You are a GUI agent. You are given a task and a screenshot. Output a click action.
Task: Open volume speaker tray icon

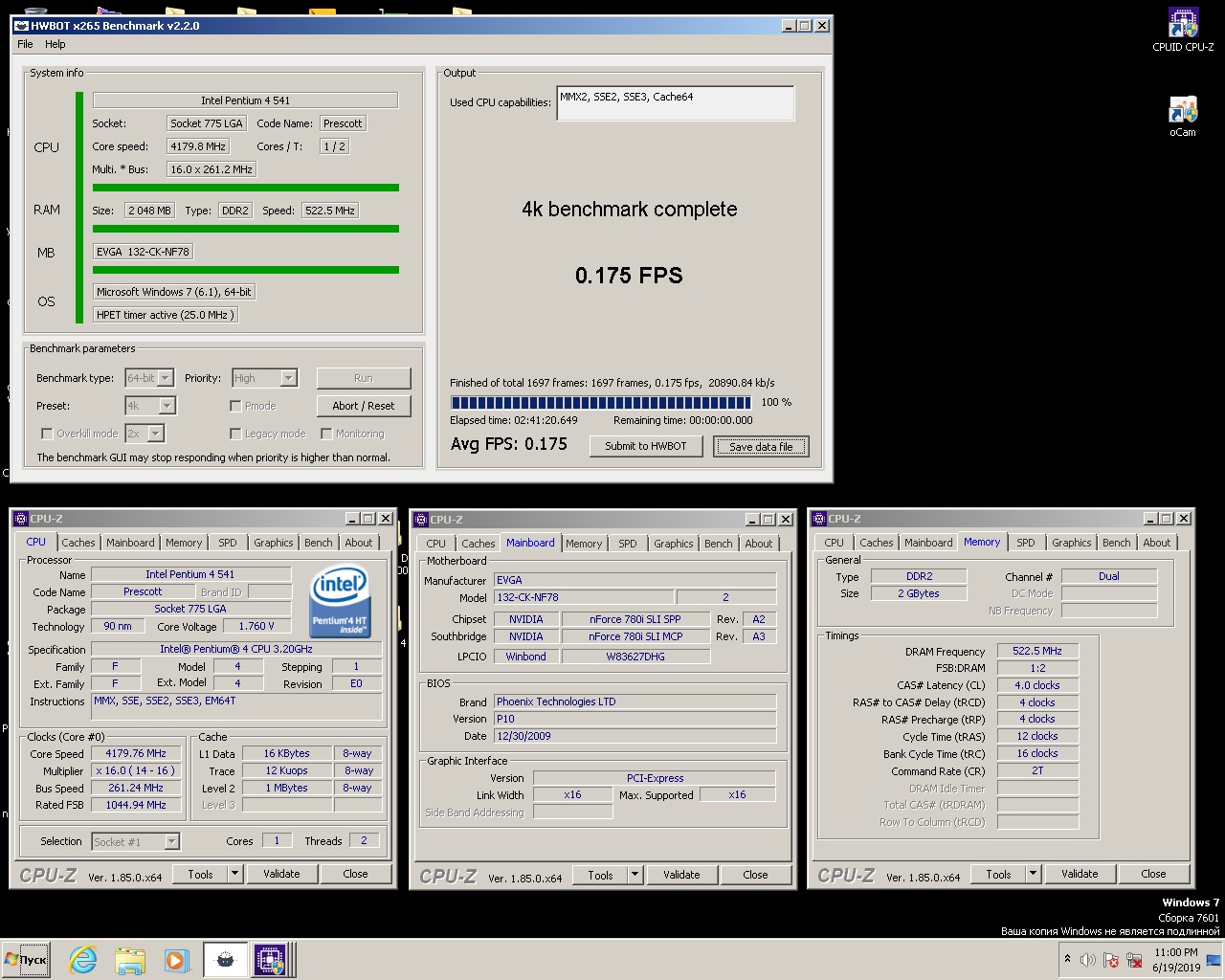coord(1088,960)
